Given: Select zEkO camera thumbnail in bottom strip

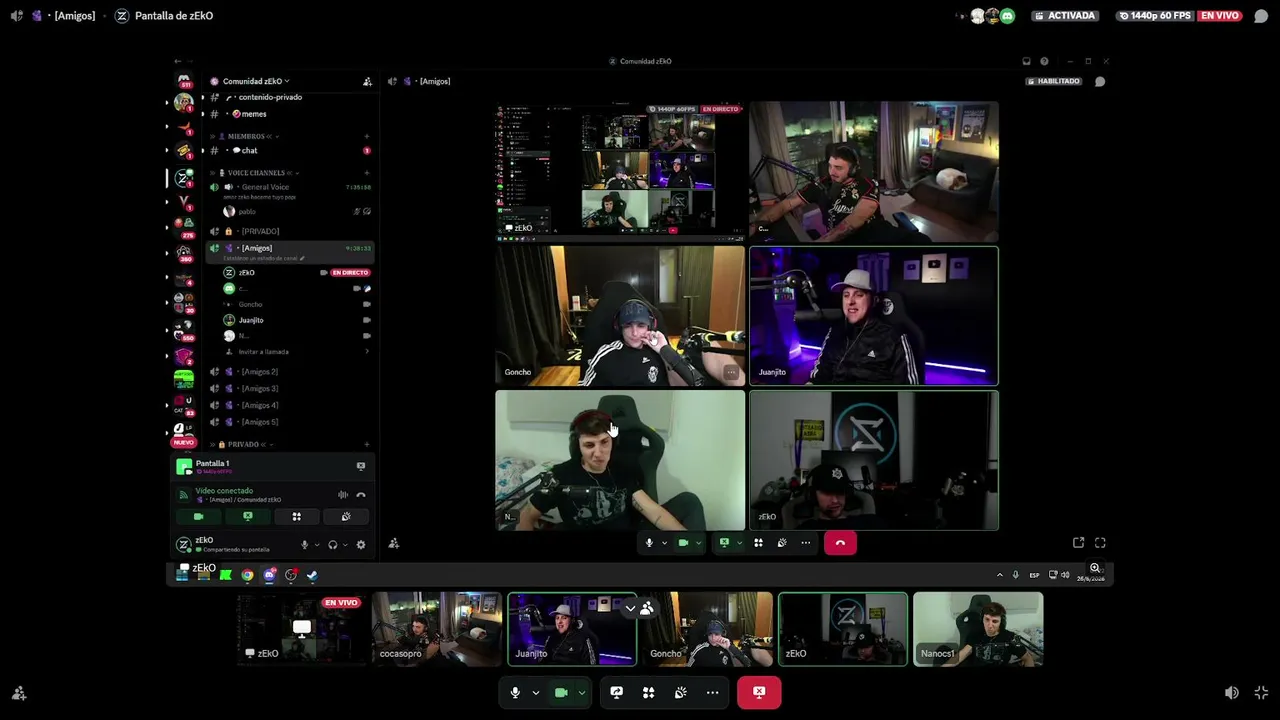Looking at the screenshot, I should coord(843,629).
